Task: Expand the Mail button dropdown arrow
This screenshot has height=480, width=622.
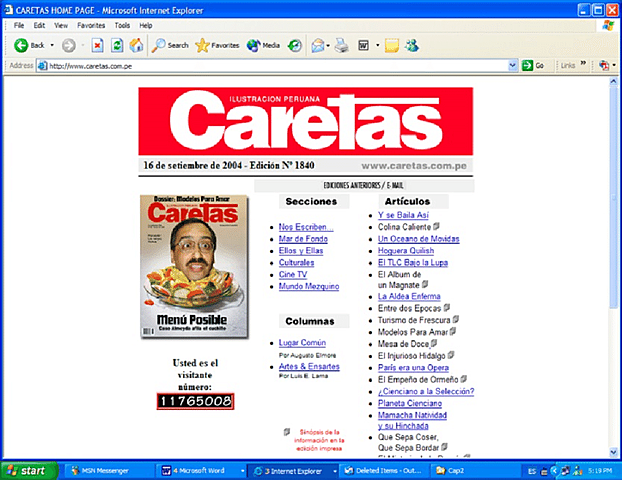Action: coord(328,46)
